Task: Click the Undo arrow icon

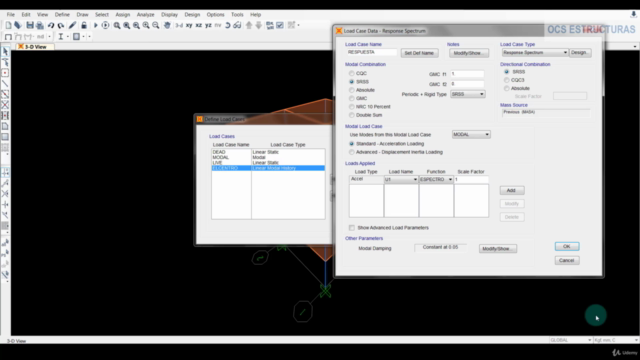Action: click(x=51, y=25)
